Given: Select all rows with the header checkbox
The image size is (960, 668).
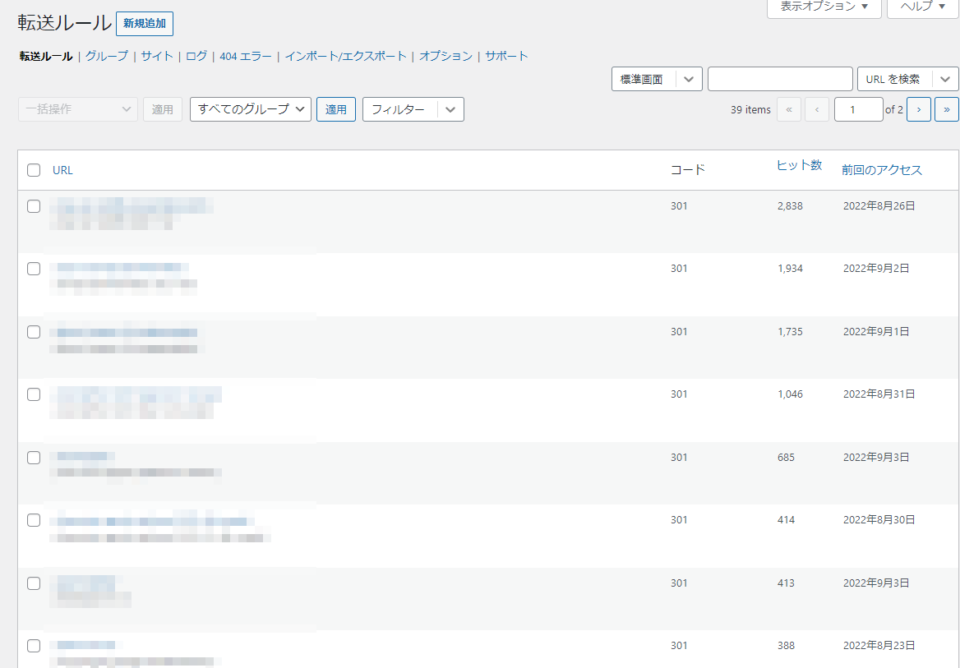Looking at the screenshot, I should (x=33, y=169).
